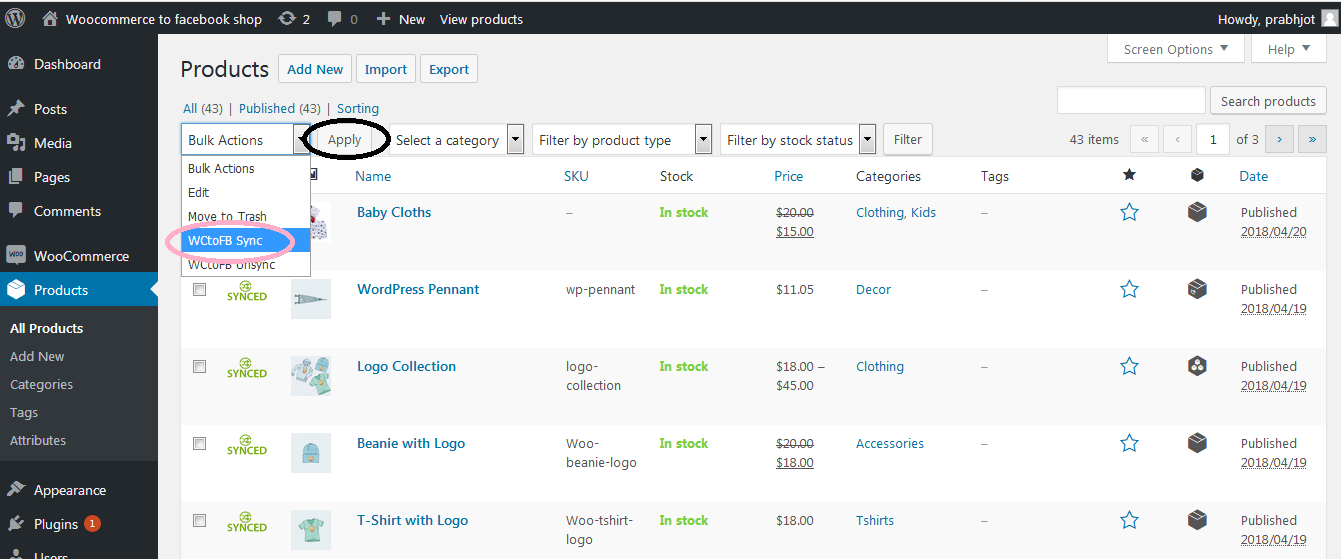This screenshot has height=559, width=1341.
Task: Tick the checkbox for Logo Collection
Action: tap(199, 366)
